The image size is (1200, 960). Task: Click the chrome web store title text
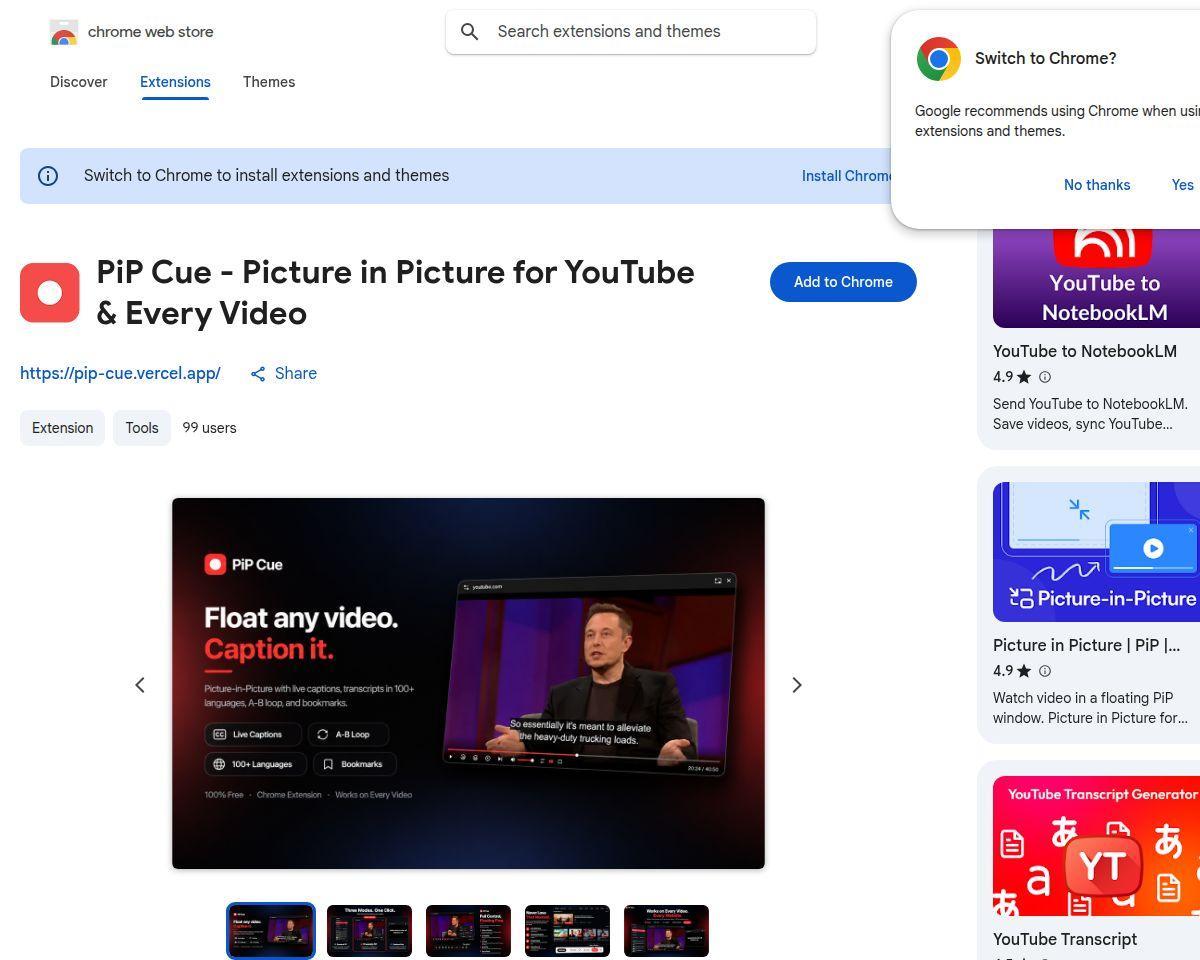pos(151,32)
